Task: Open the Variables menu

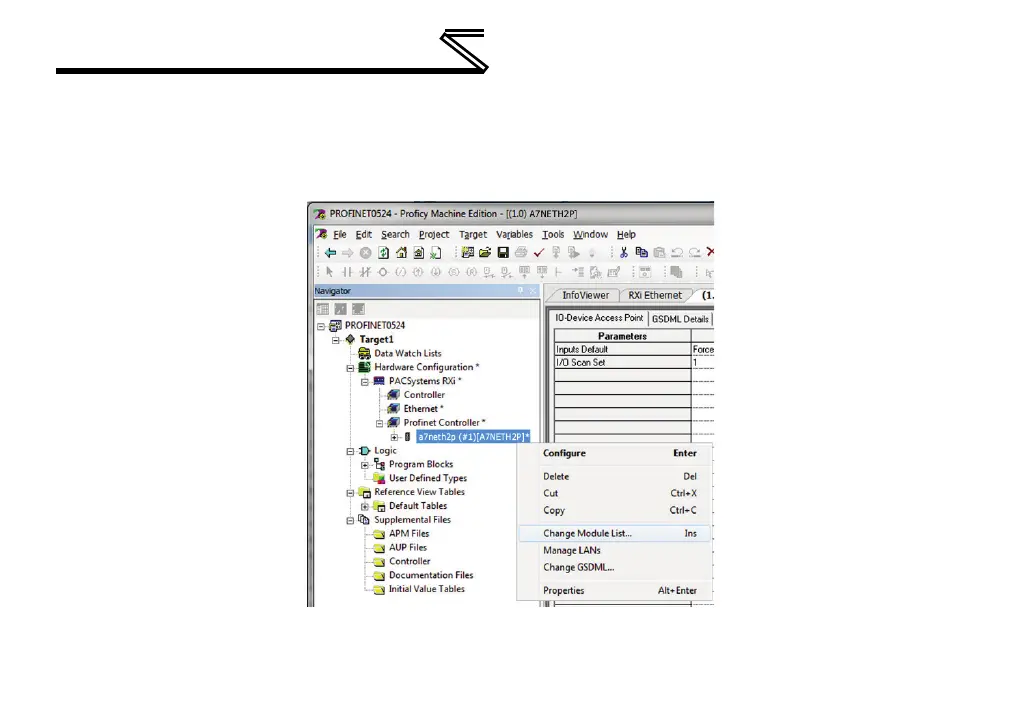Action: pos(514,235)
